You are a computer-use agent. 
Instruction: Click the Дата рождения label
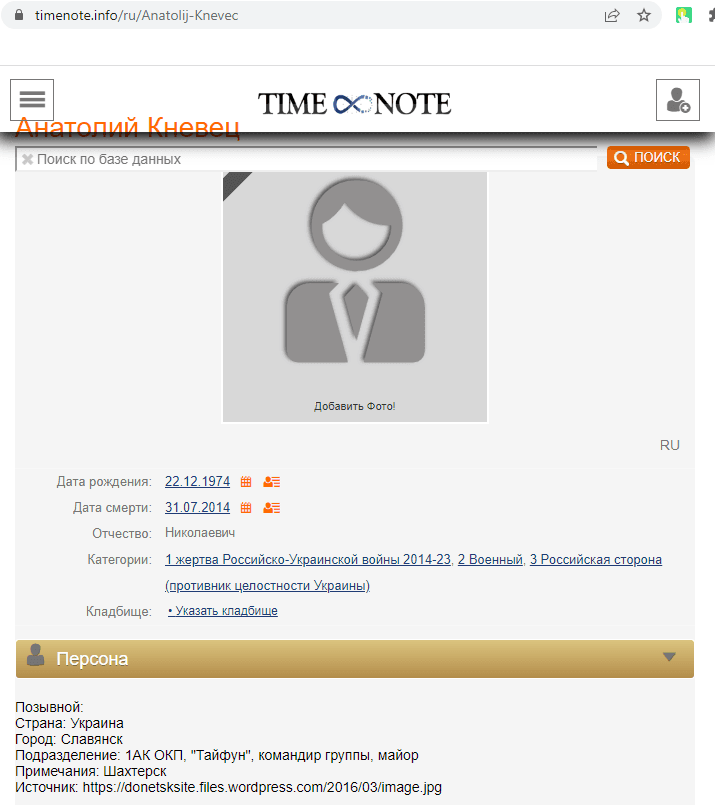104,482
